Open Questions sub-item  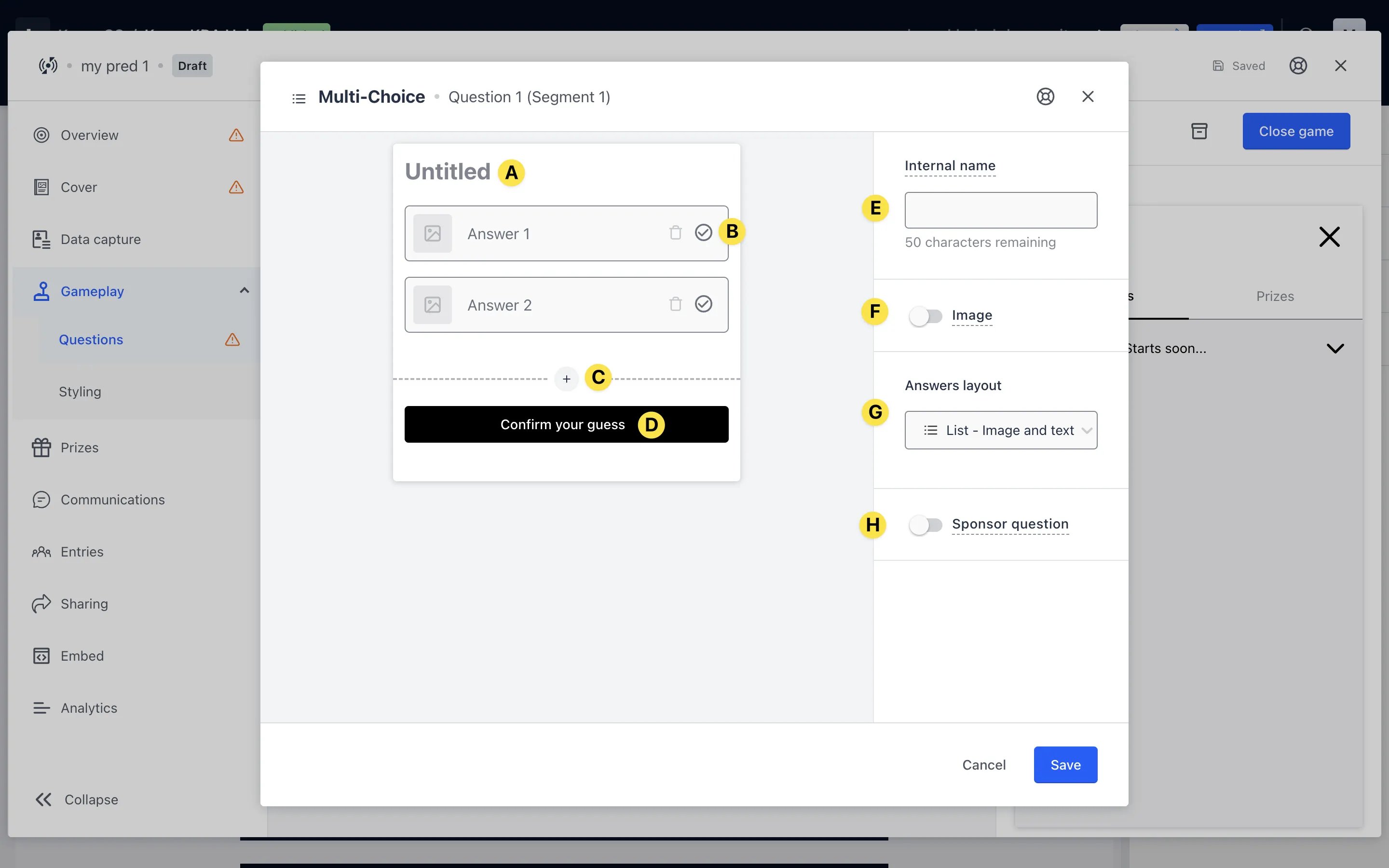(91, 339)
